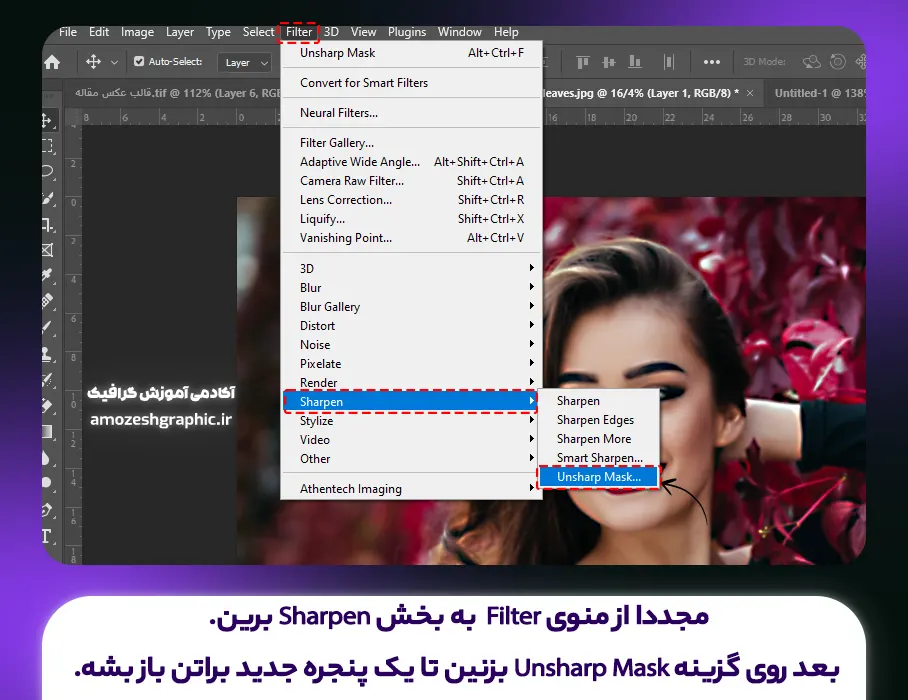Screen dimensions: 908x700
Task: Choose Unsharp Mask... in Sharpen submenu
Action: click(x=599, y=477)
